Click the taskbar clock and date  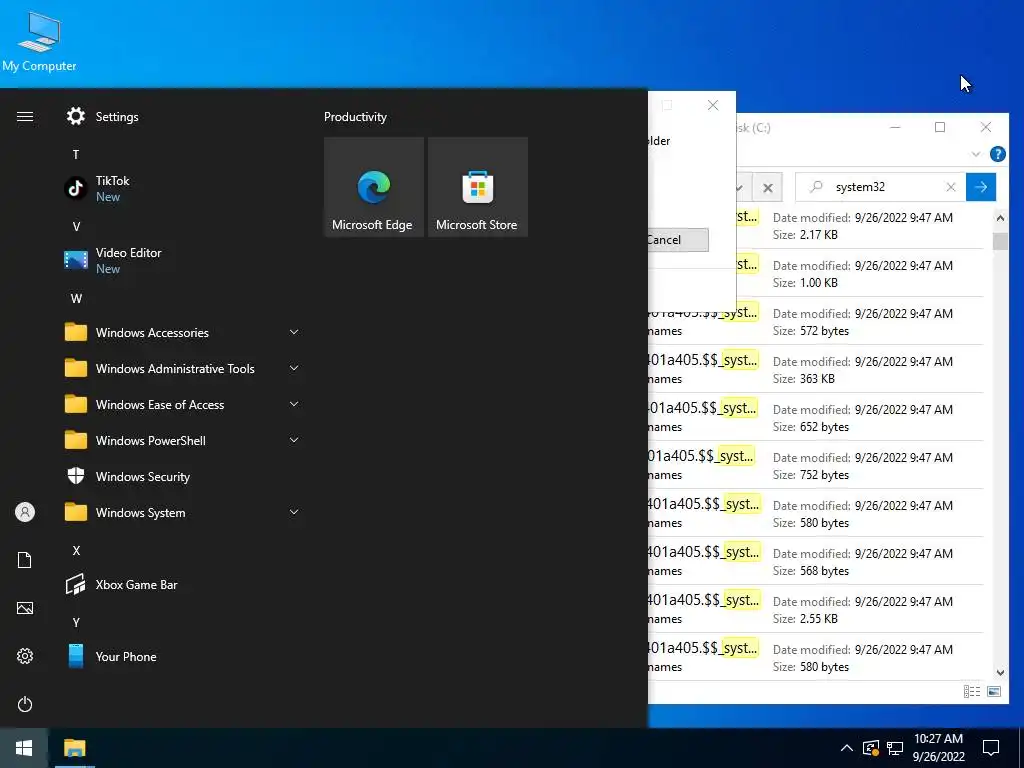[x=938, y=748]
